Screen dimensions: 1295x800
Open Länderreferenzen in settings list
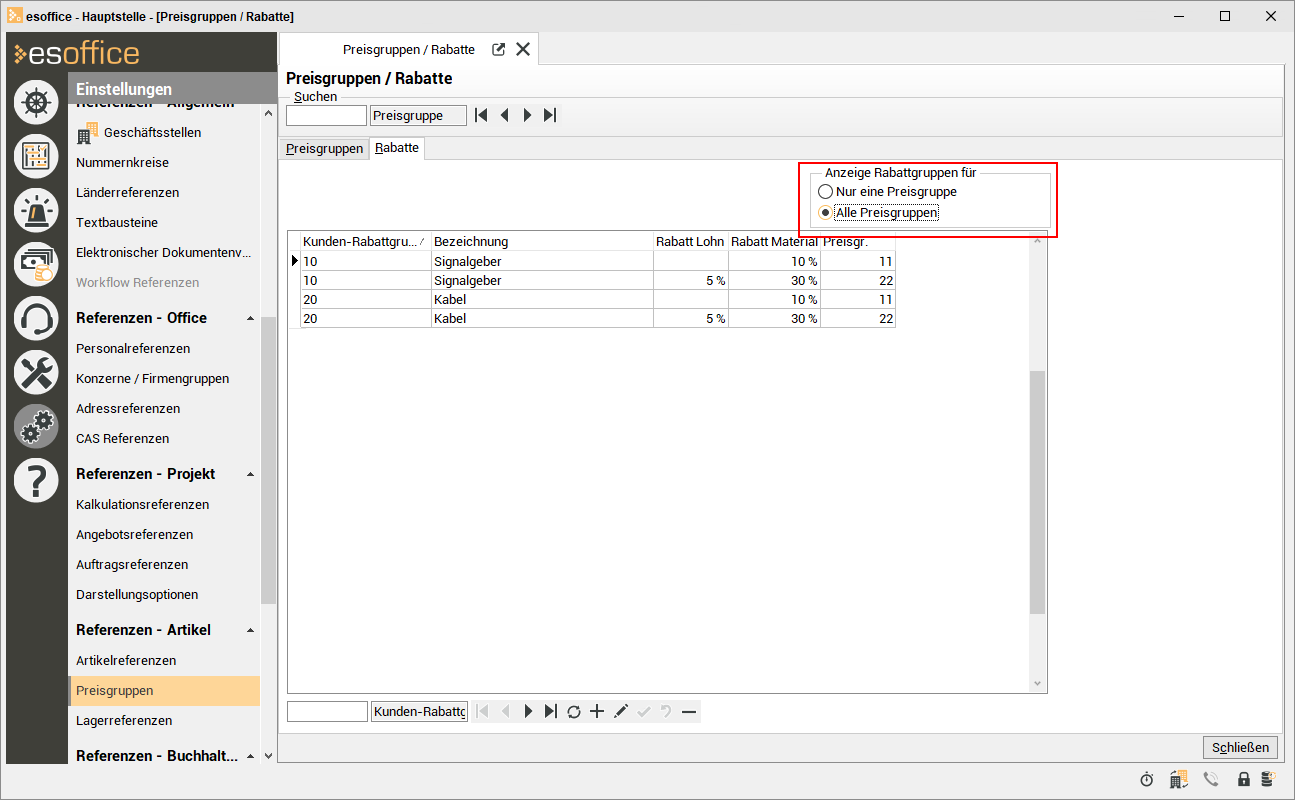tap(127, 192)
